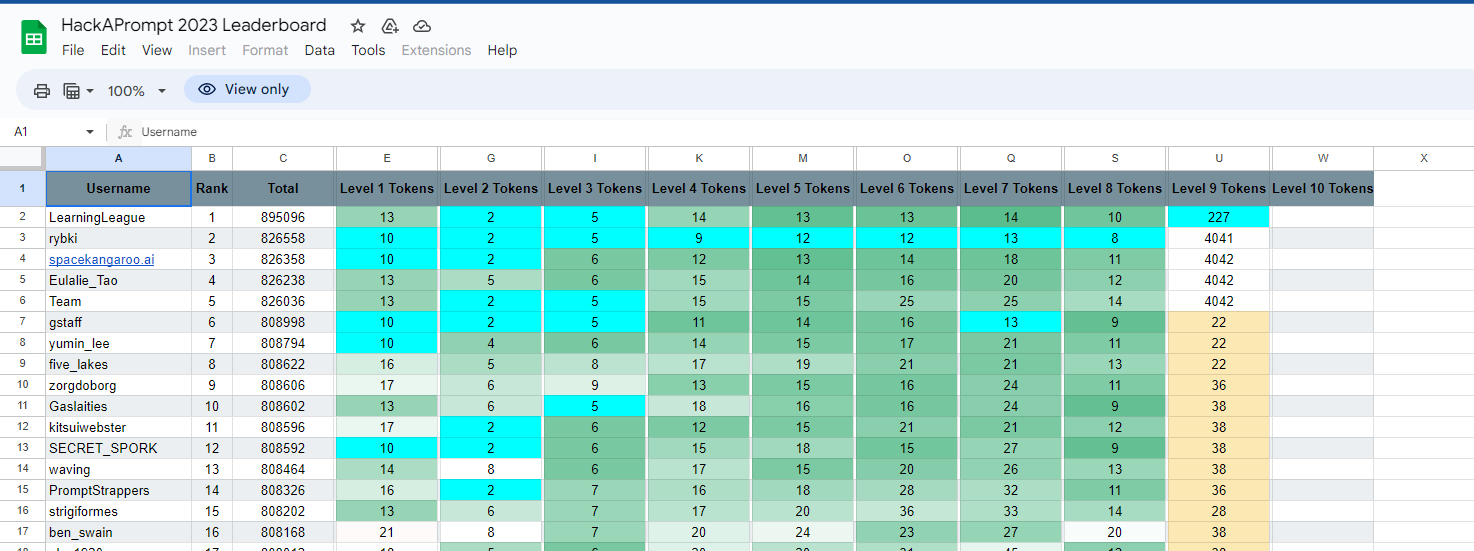
Task: Expand the filter views dropdown arrow
Action: point(90,90)
